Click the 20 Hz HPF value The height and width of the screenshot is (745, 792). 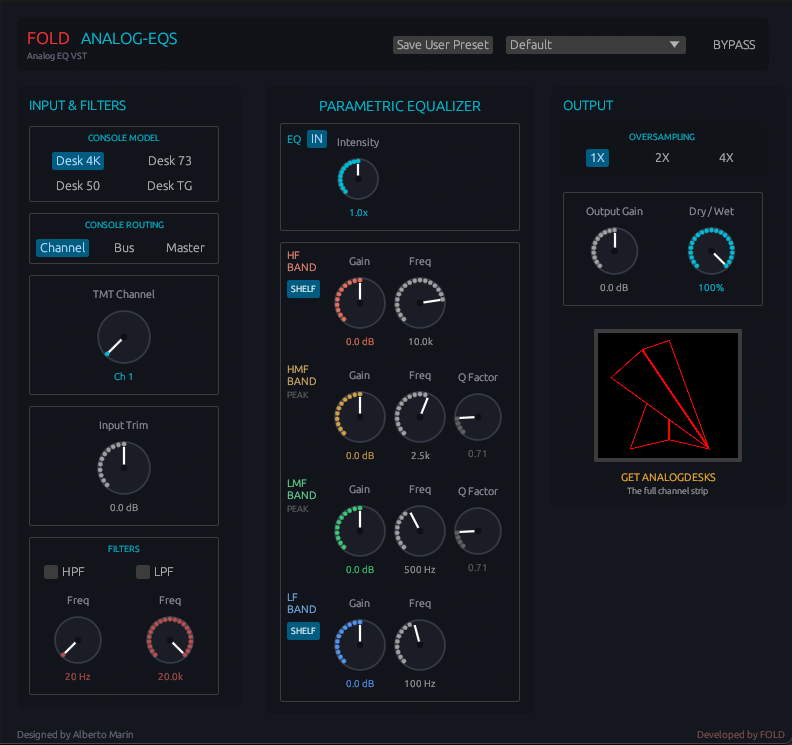pos(77,677)
